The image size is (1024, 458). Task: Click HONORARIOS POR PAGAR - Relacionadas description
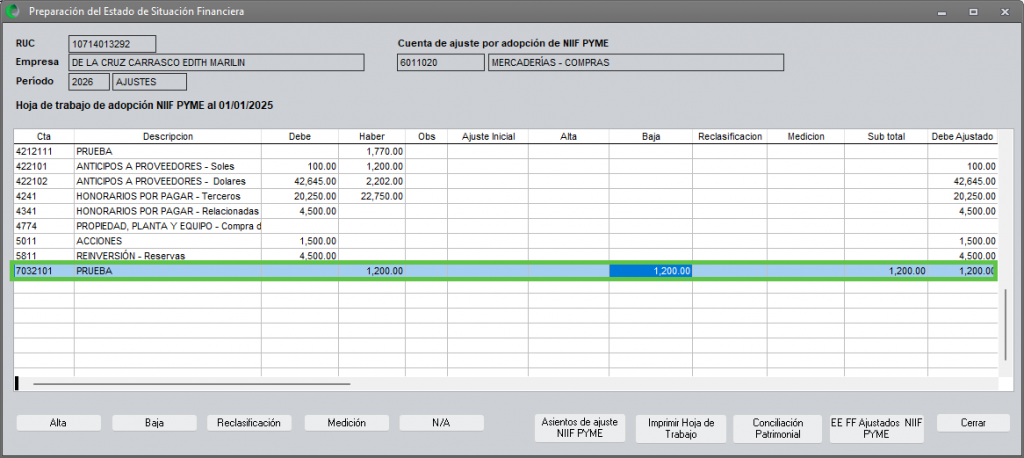coord(168,211)
